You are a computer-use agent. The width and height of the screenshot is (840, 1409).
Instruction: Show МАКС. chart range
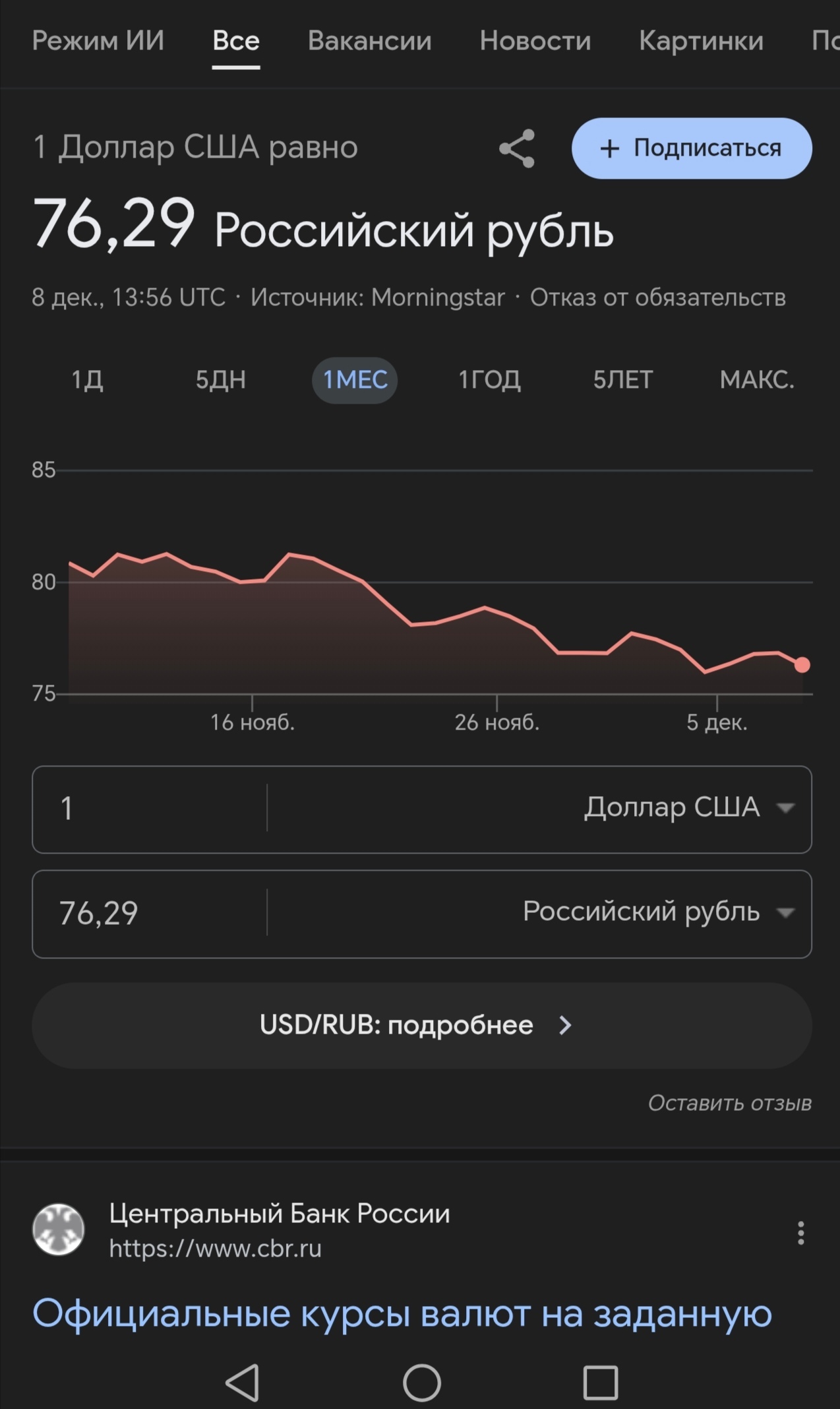(x=756, y=380)
